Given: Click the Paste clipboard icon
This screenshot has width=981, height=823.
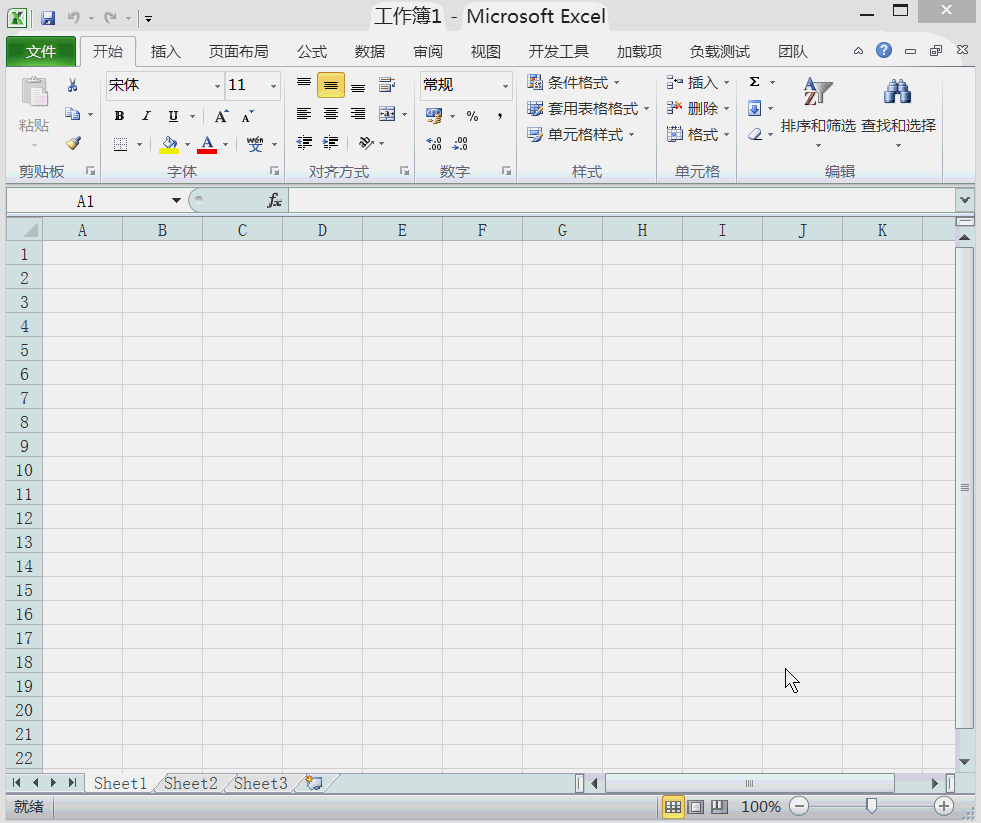Looking at the screenshot, I should [x=34, y=93].
